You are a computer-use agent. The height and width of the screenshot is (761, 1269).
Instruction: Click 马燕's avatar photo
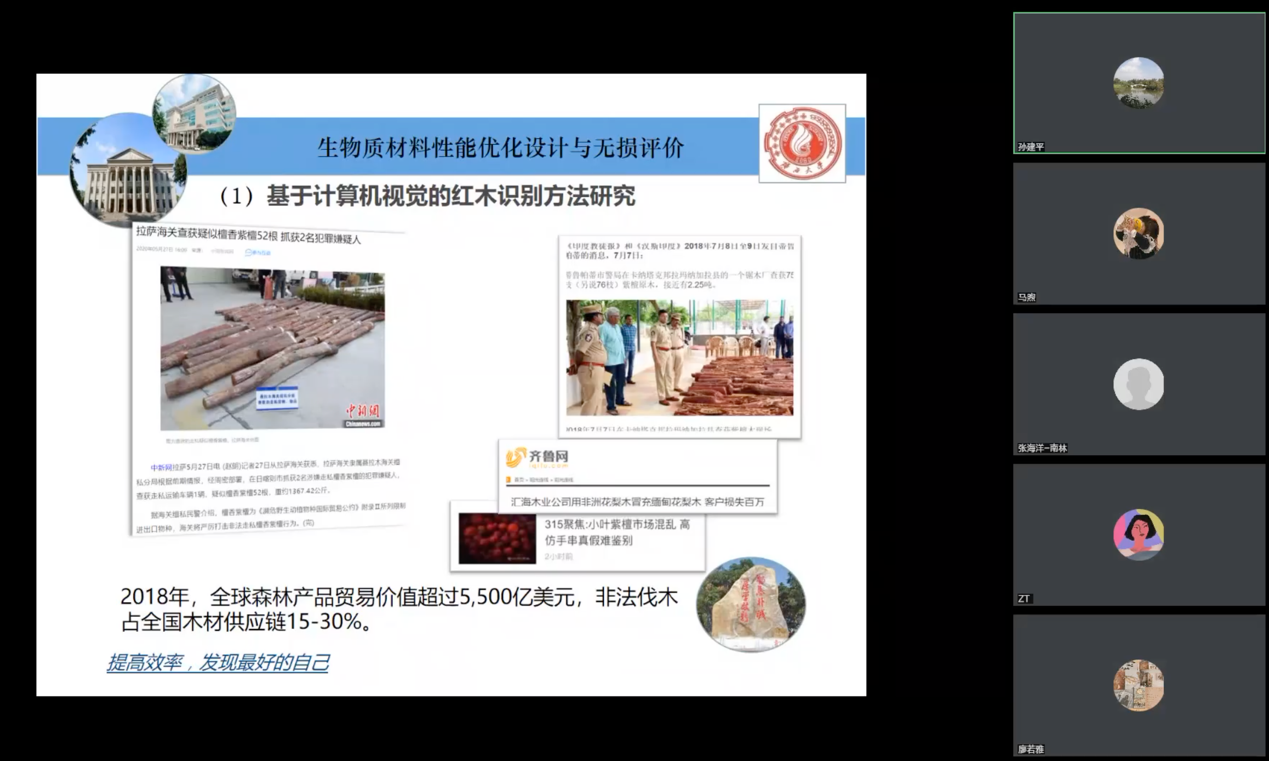1139,233
